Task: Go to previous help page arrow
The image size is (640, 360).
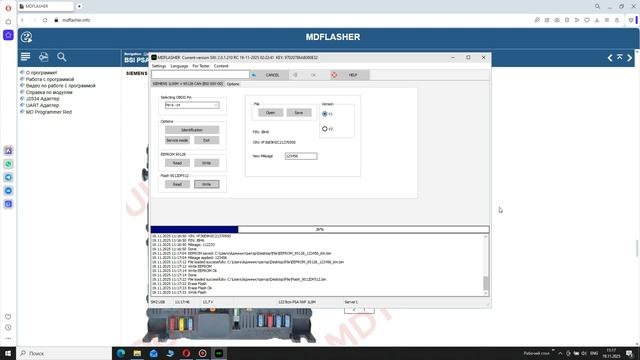Action: pos(610,58)
